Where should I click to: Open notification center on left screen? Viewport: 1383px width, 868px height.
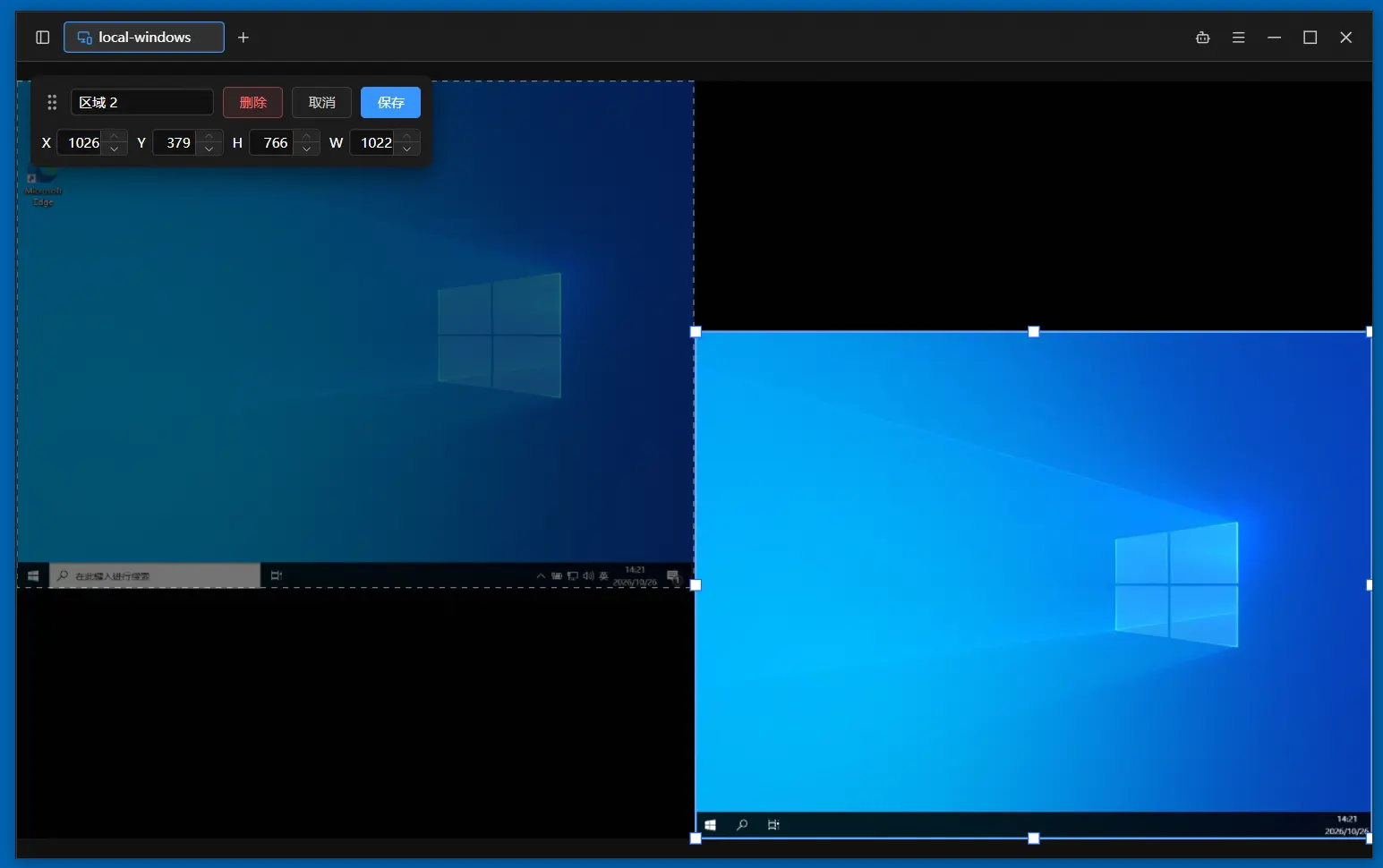[x=673, y=576]
